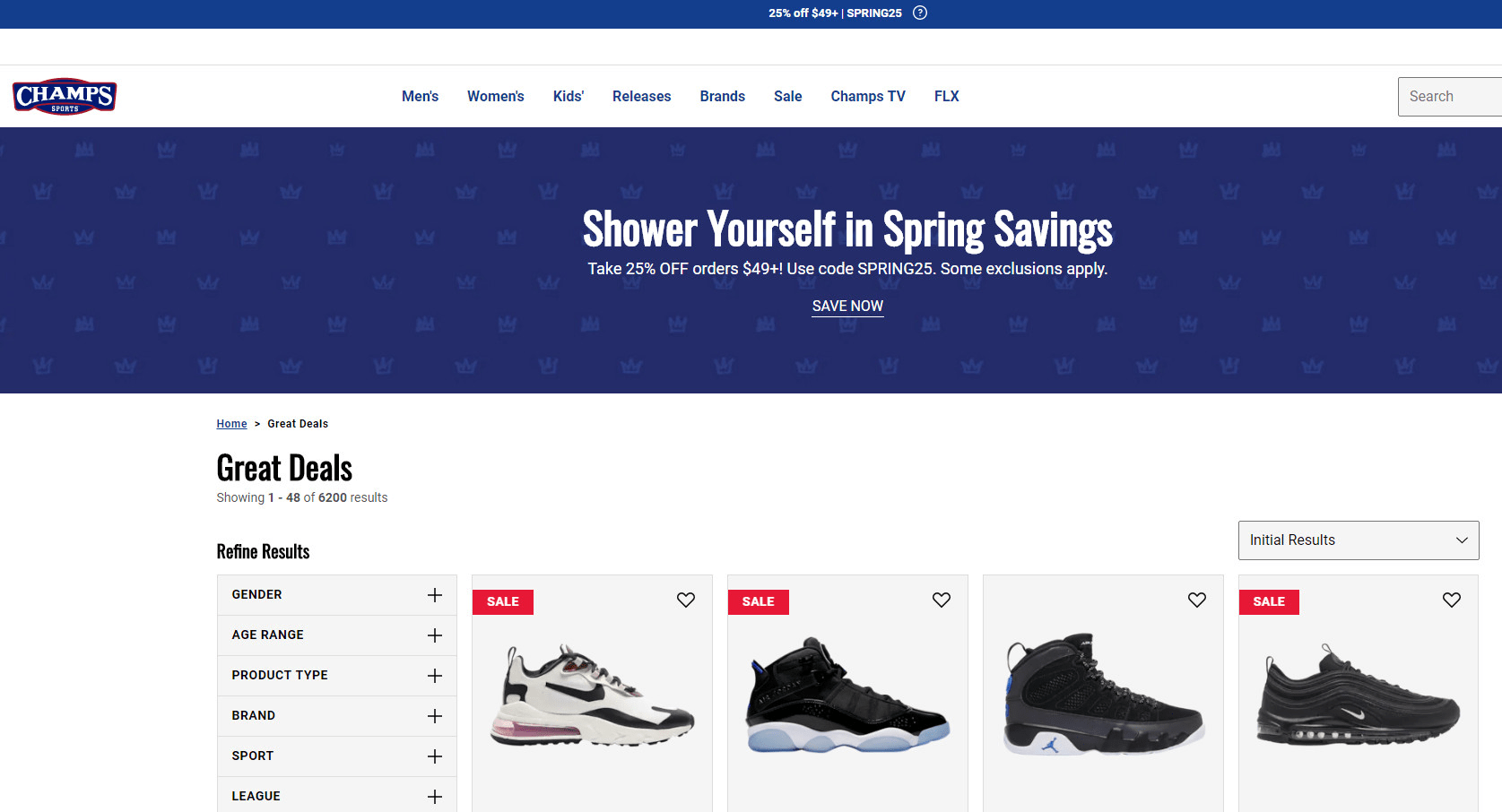Open the Sale menu
Screen dimensions: 1502x812
tap(788, 96)
